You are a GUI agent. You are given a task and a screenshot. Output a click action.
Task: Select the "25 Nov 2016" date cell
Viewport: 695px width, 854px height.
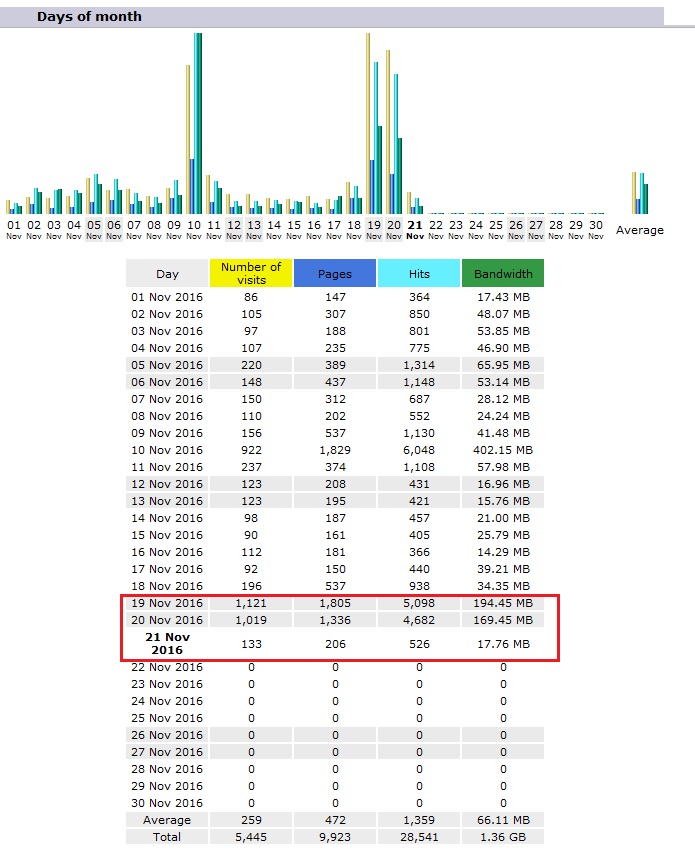pos(167,718)
